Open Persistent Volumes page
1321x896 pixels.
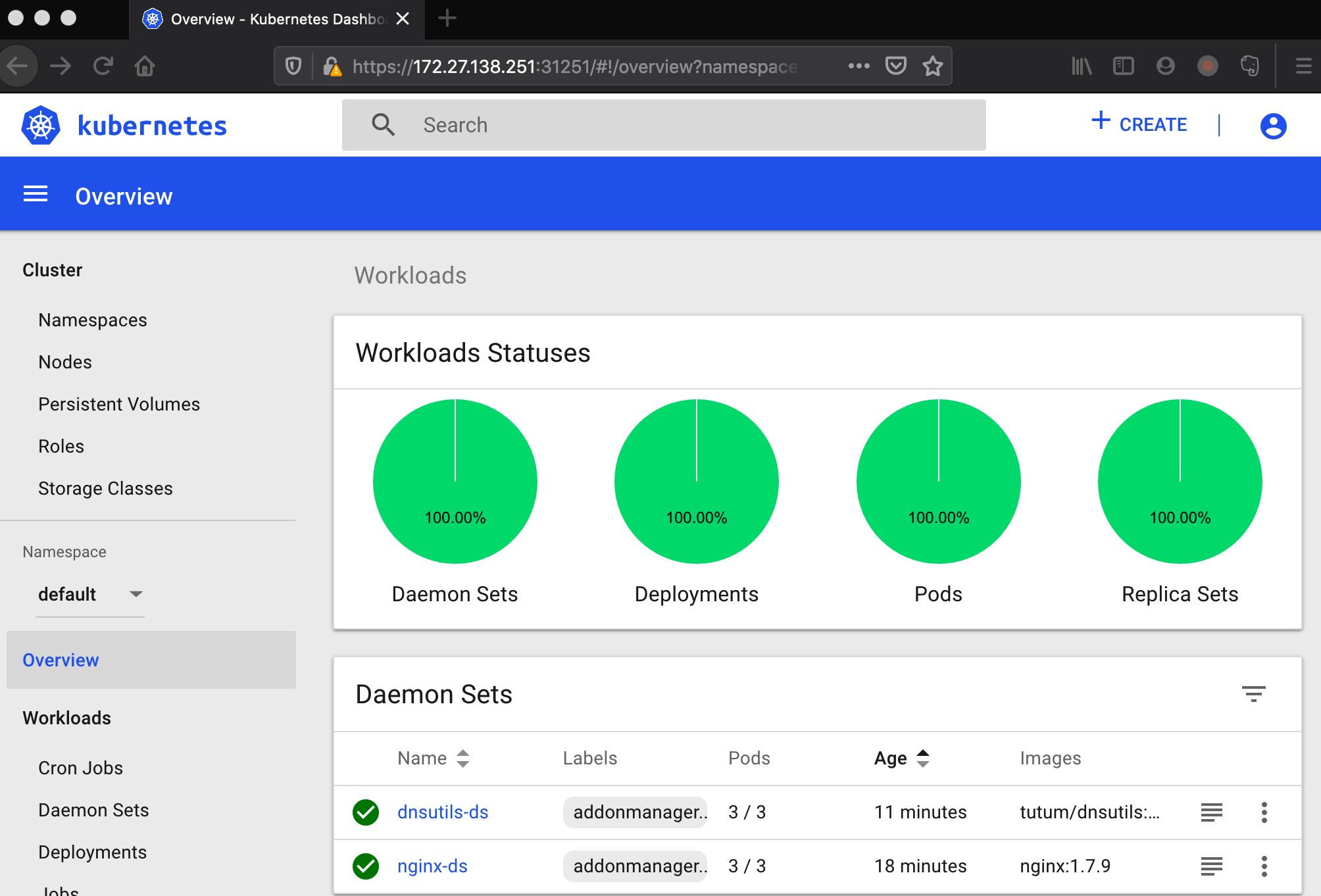pyautogui.click(x=119, y=405)
